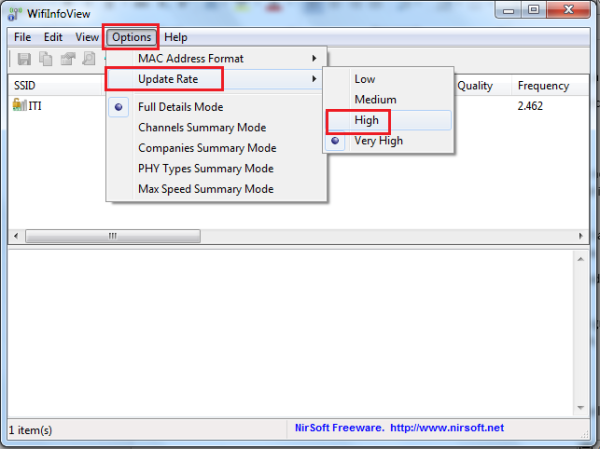Image resolution: width=600 pixels, height=449 pixels.
Task: Sort by the SSID column header
Action: (57, 85)
